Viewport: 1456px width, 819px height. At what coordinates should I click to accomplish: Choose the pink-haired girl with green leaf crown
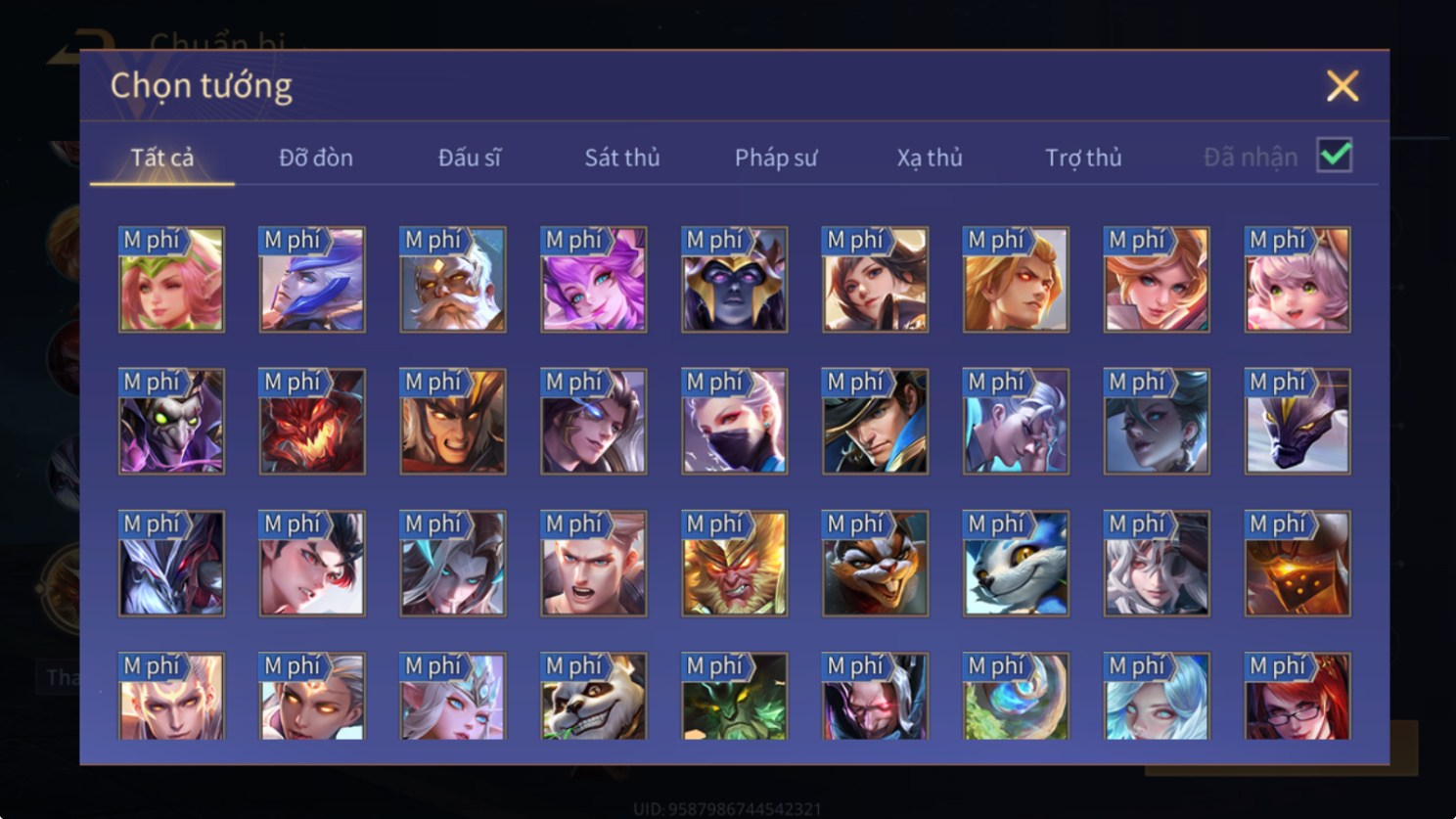click(171, 280)
